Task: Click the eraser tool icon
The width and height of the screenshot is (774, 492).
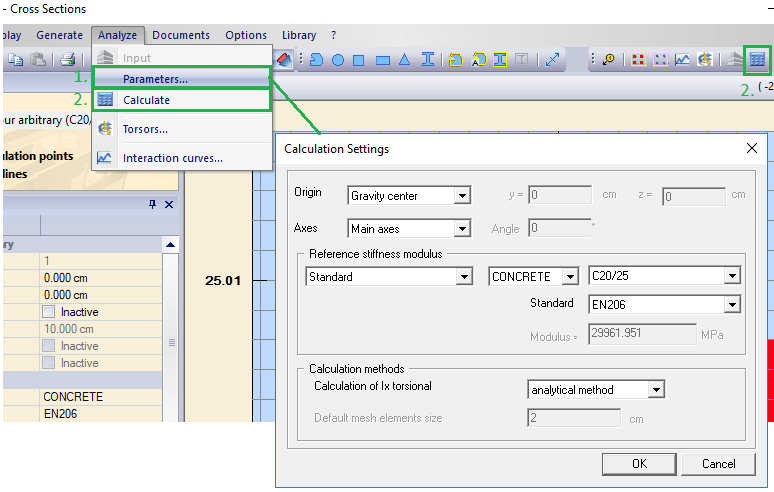Action: click(x=284, y=60)
